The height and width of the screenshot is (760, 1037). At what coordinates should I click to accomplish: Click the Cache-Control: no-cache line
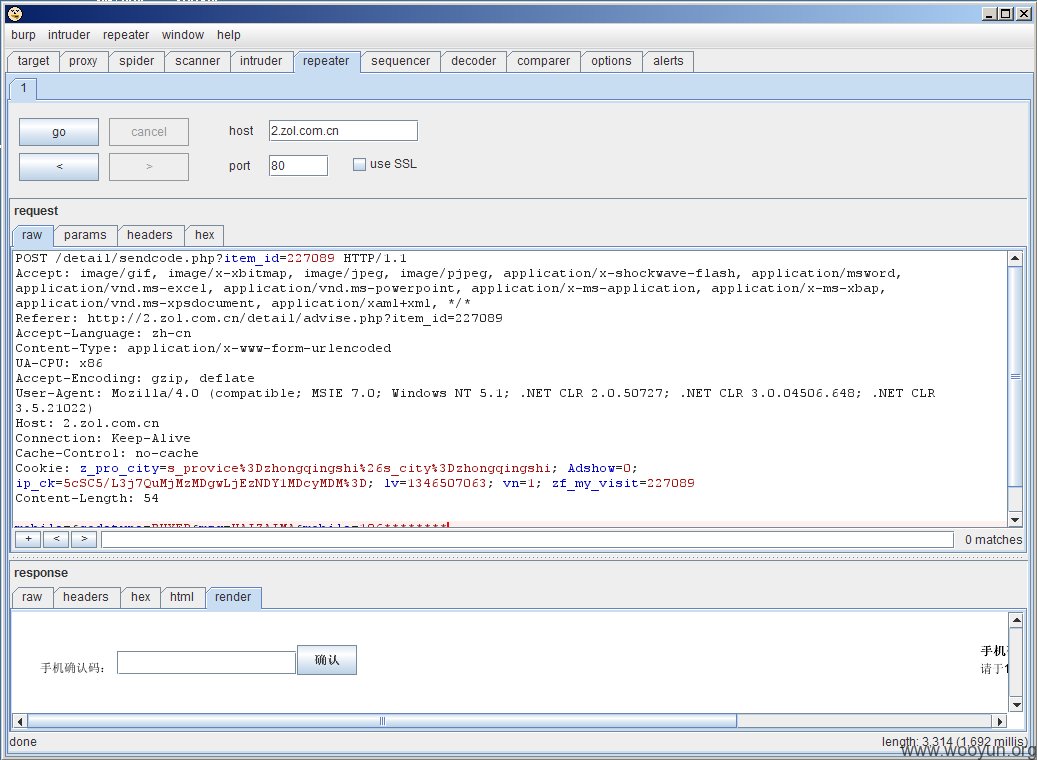pos(107,453)
